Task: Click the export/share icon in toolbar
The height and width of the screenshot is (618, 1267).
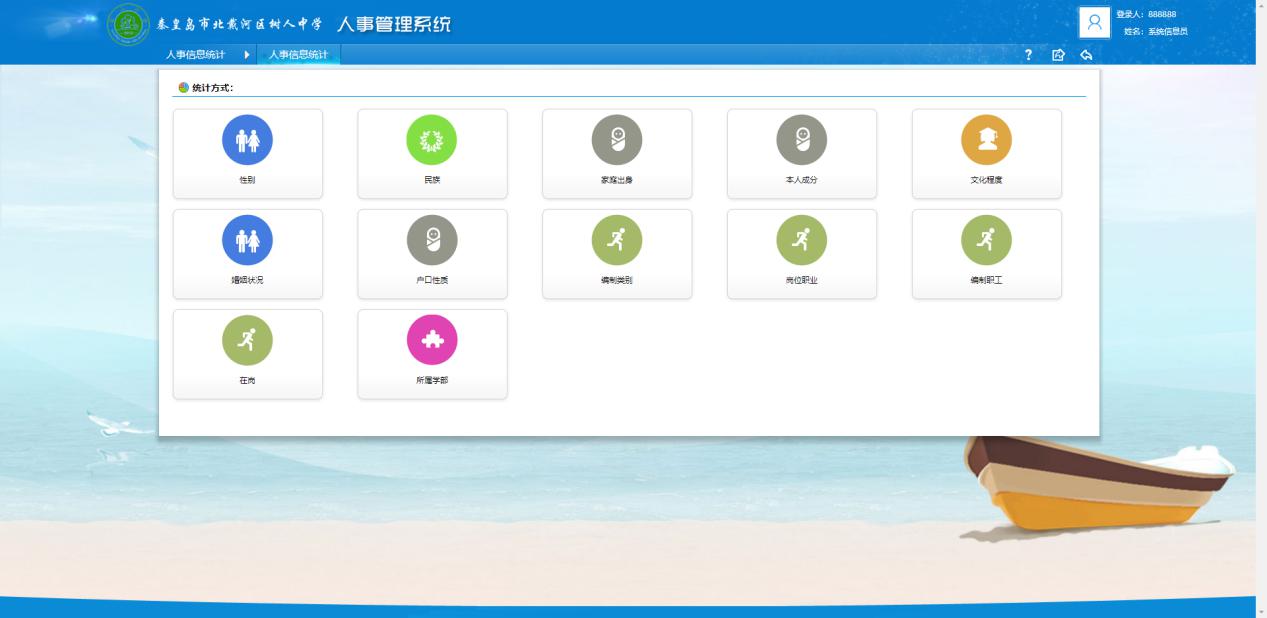Action: (1058, 55)
